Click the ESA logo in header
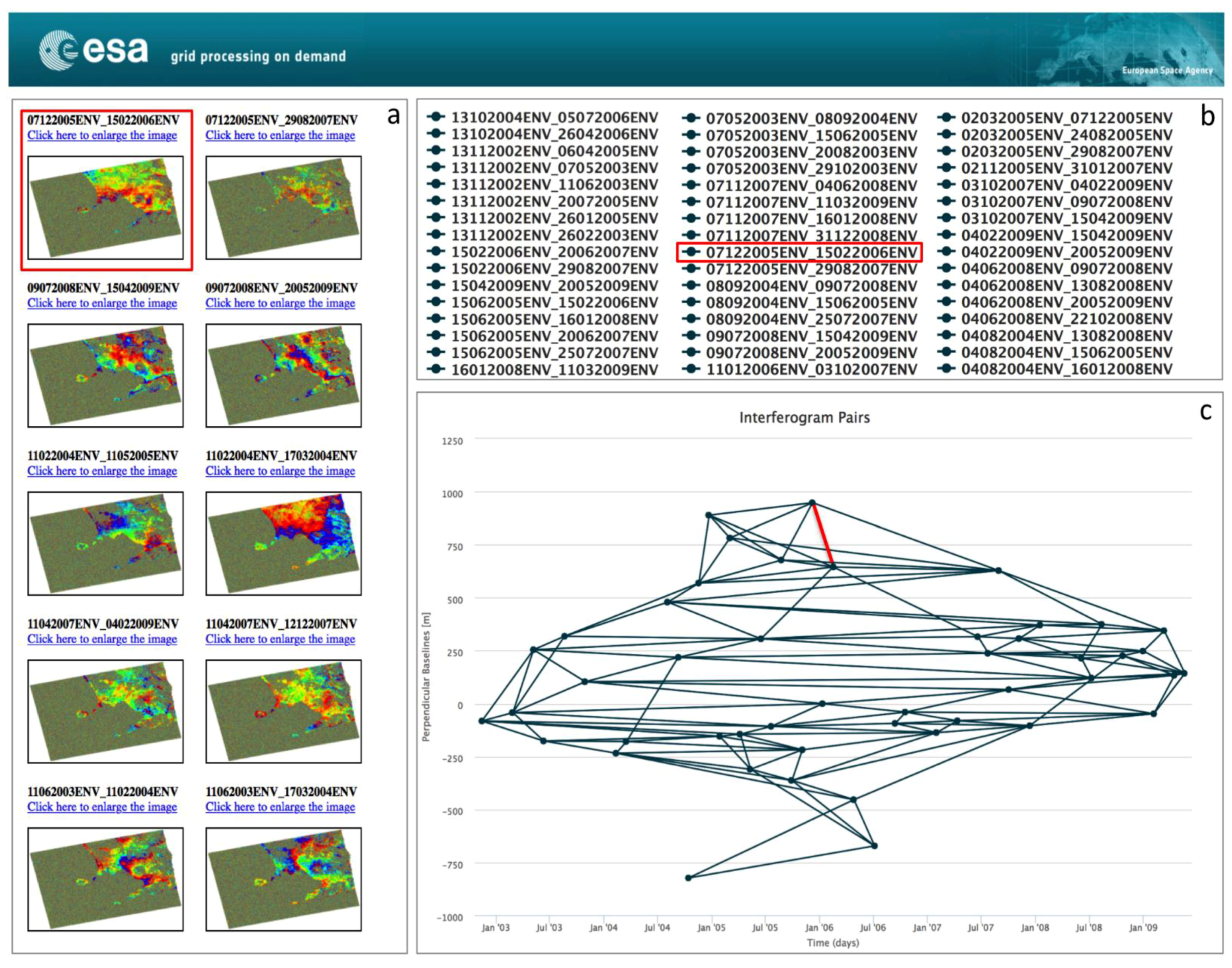 pyautogui.click(x=93, y=50)
